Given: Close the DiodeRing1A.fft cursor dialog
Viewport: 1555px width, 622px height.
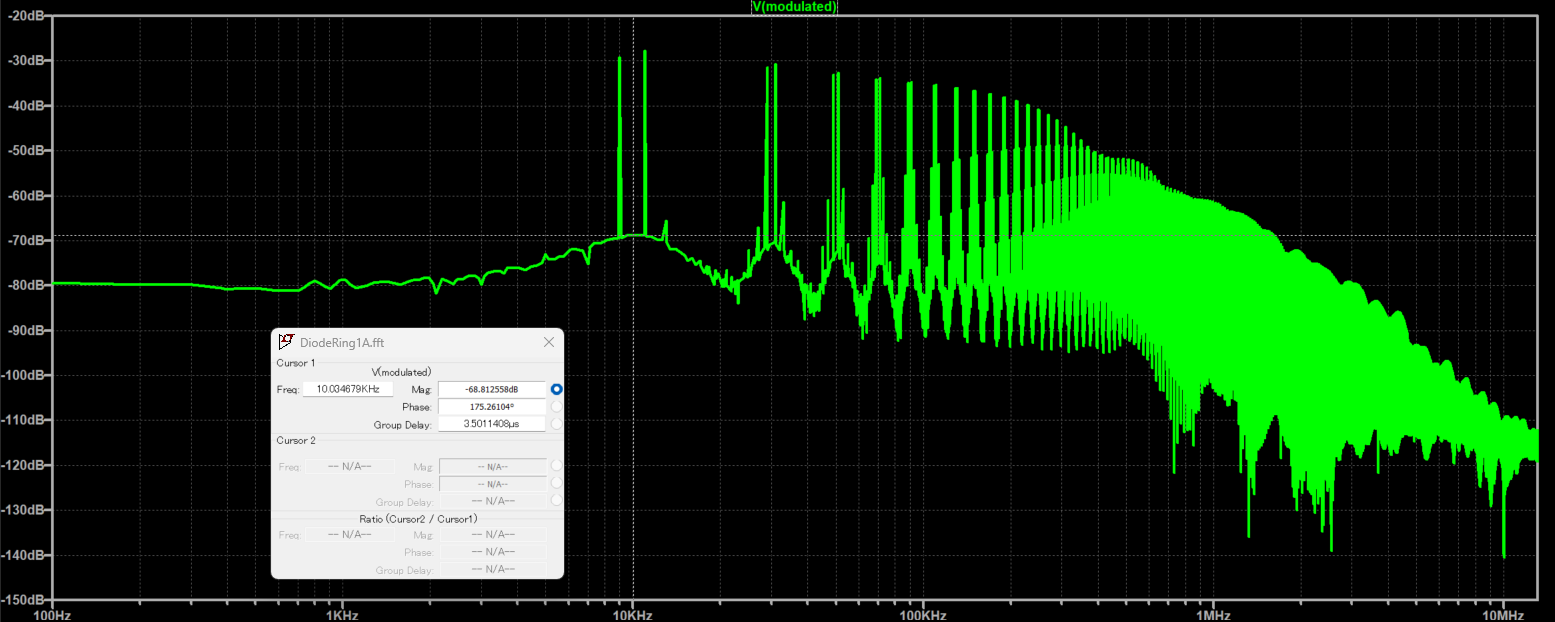Looking at the screenshot, I should point(548,342).
